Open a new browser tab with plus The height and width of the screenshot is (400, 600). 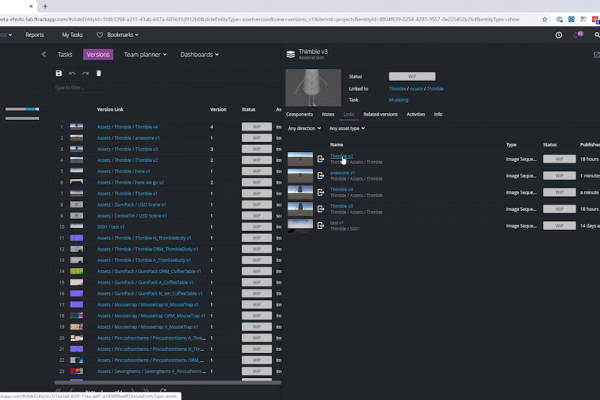click(45, 6)
